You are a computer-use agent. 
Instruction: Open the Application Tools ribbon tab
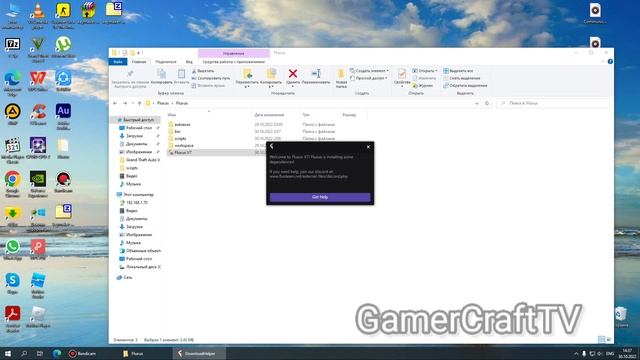(233, 62)
